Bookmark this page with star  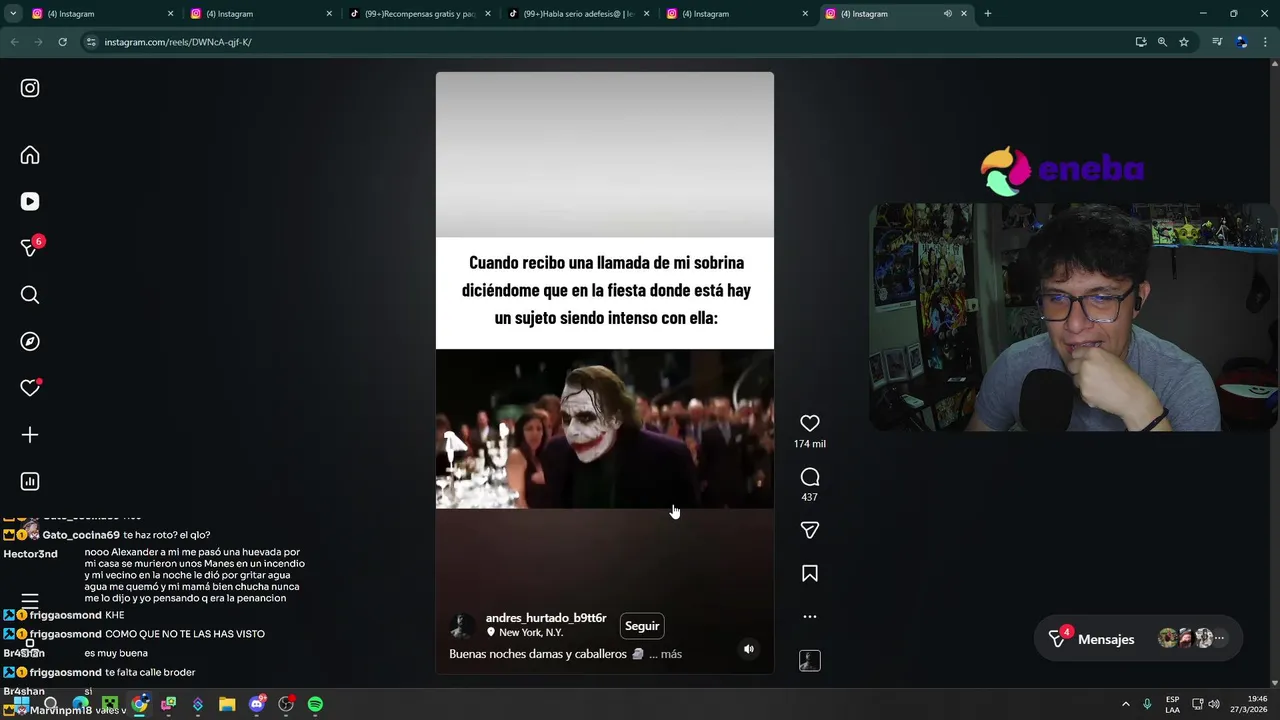click(1184, 42)
